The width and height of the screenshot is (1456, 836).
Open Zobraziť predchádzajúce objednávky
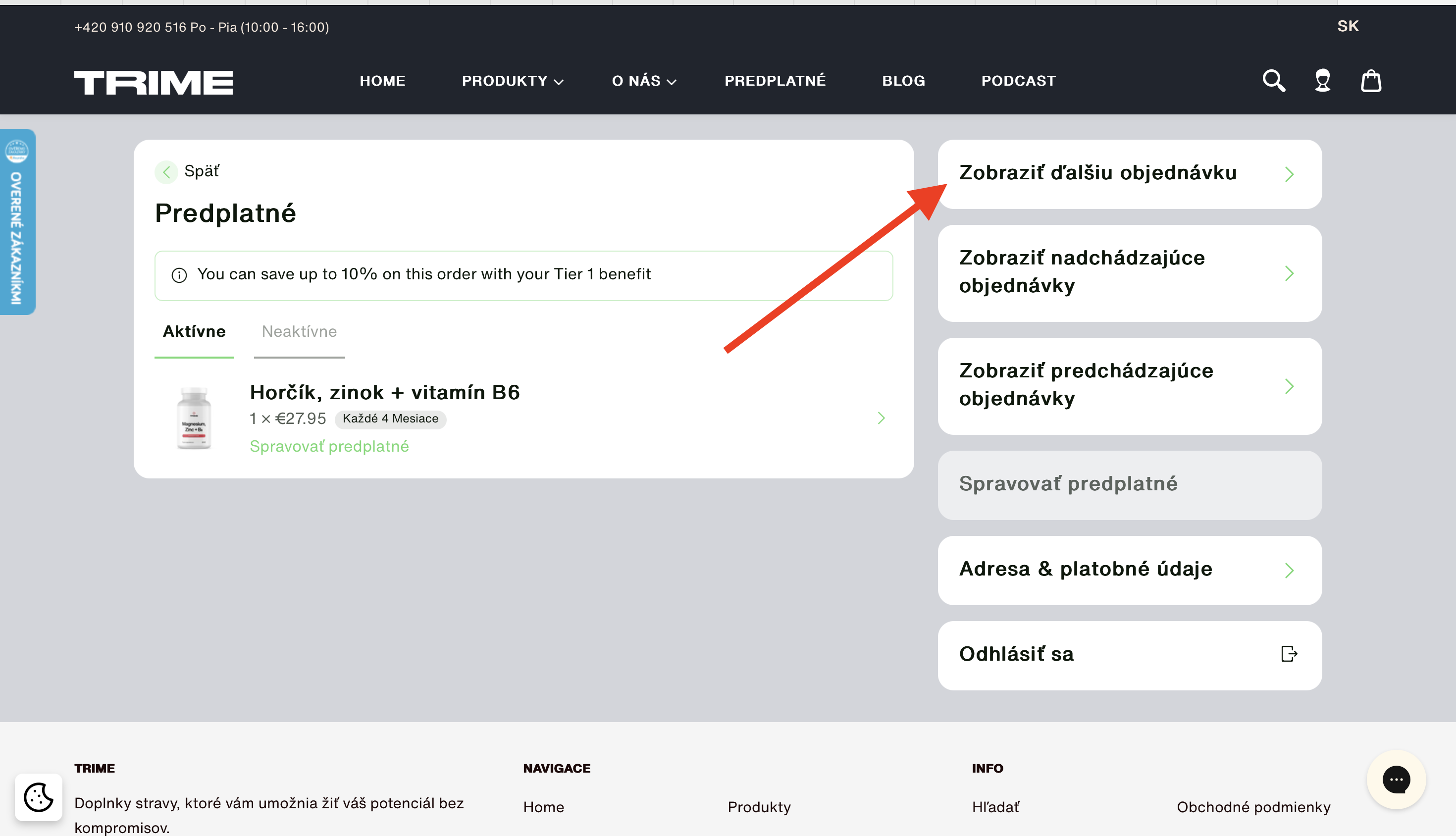(x=1129, y=386)
